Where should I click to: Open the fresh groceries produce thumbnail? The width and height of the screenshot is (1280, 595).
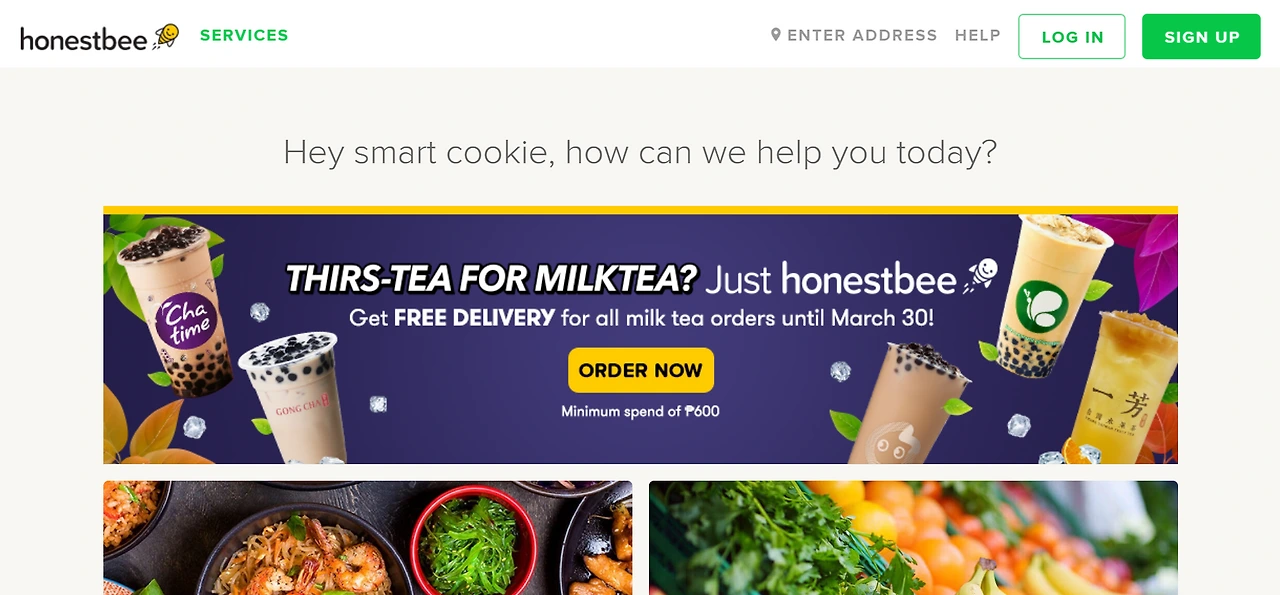point(913,538)
